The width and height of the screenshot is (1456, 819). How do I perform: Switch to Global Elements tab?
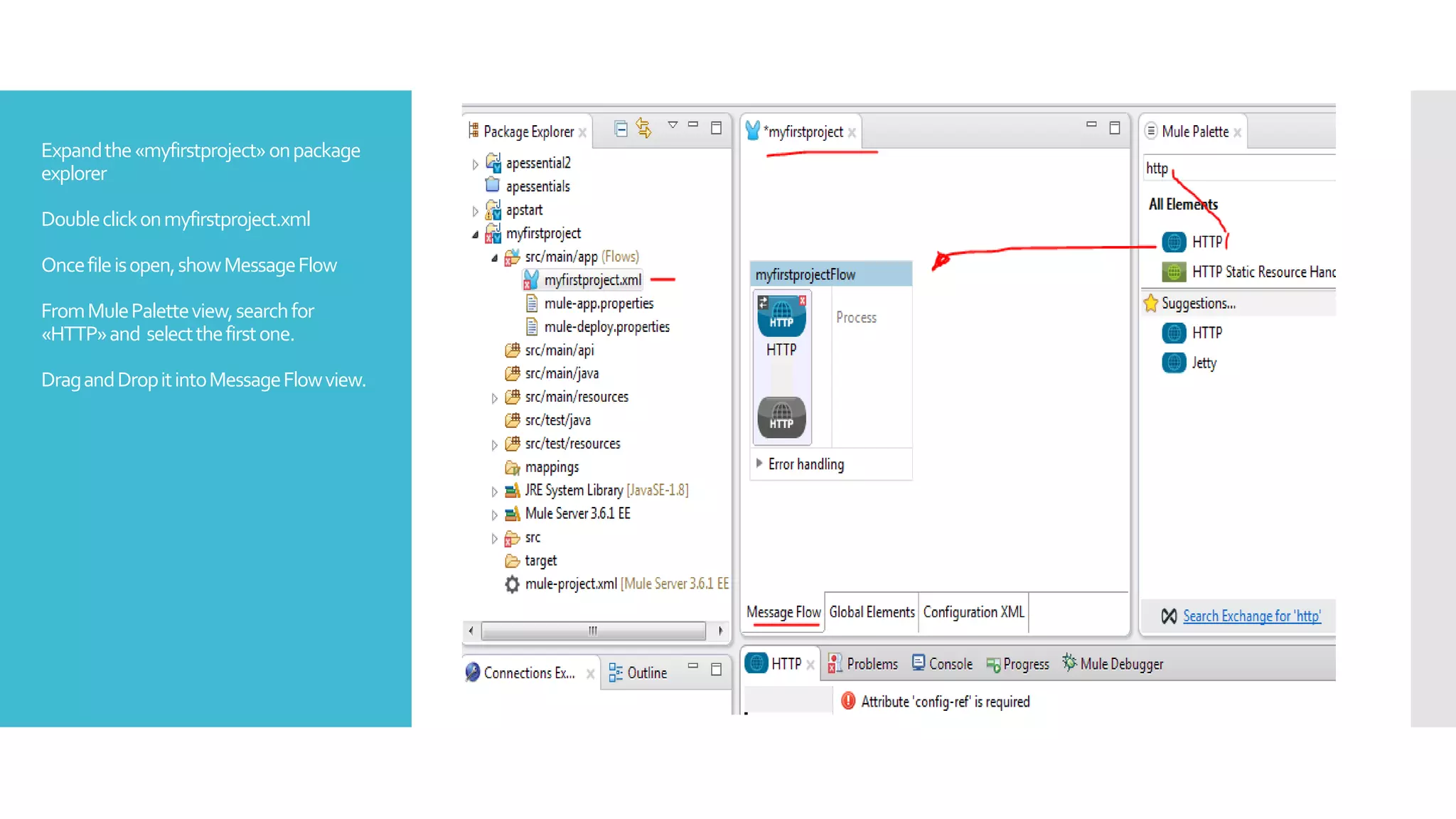pos(872,612)
